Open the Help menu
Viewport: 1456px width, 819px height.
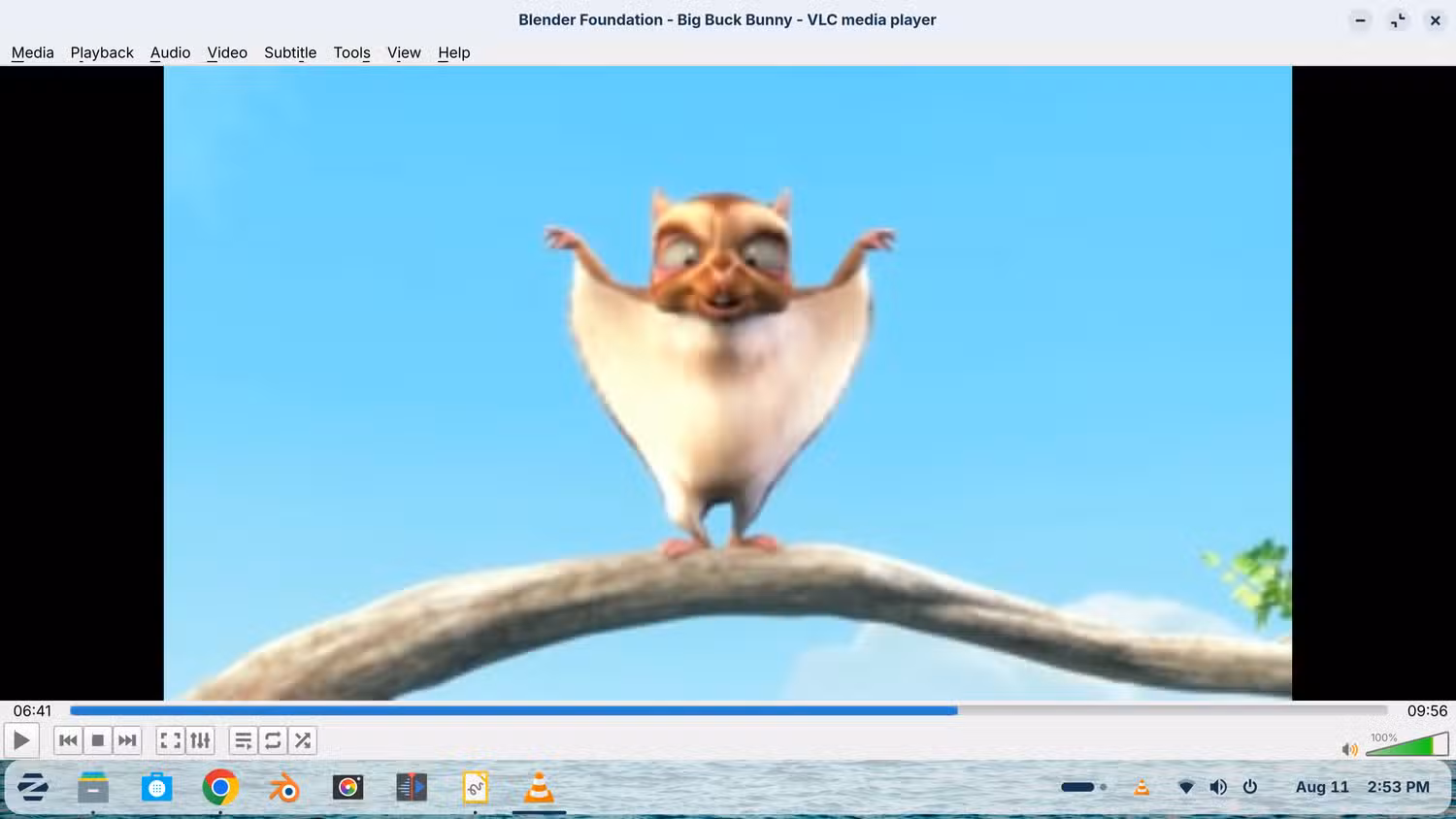tap(453, 52)
